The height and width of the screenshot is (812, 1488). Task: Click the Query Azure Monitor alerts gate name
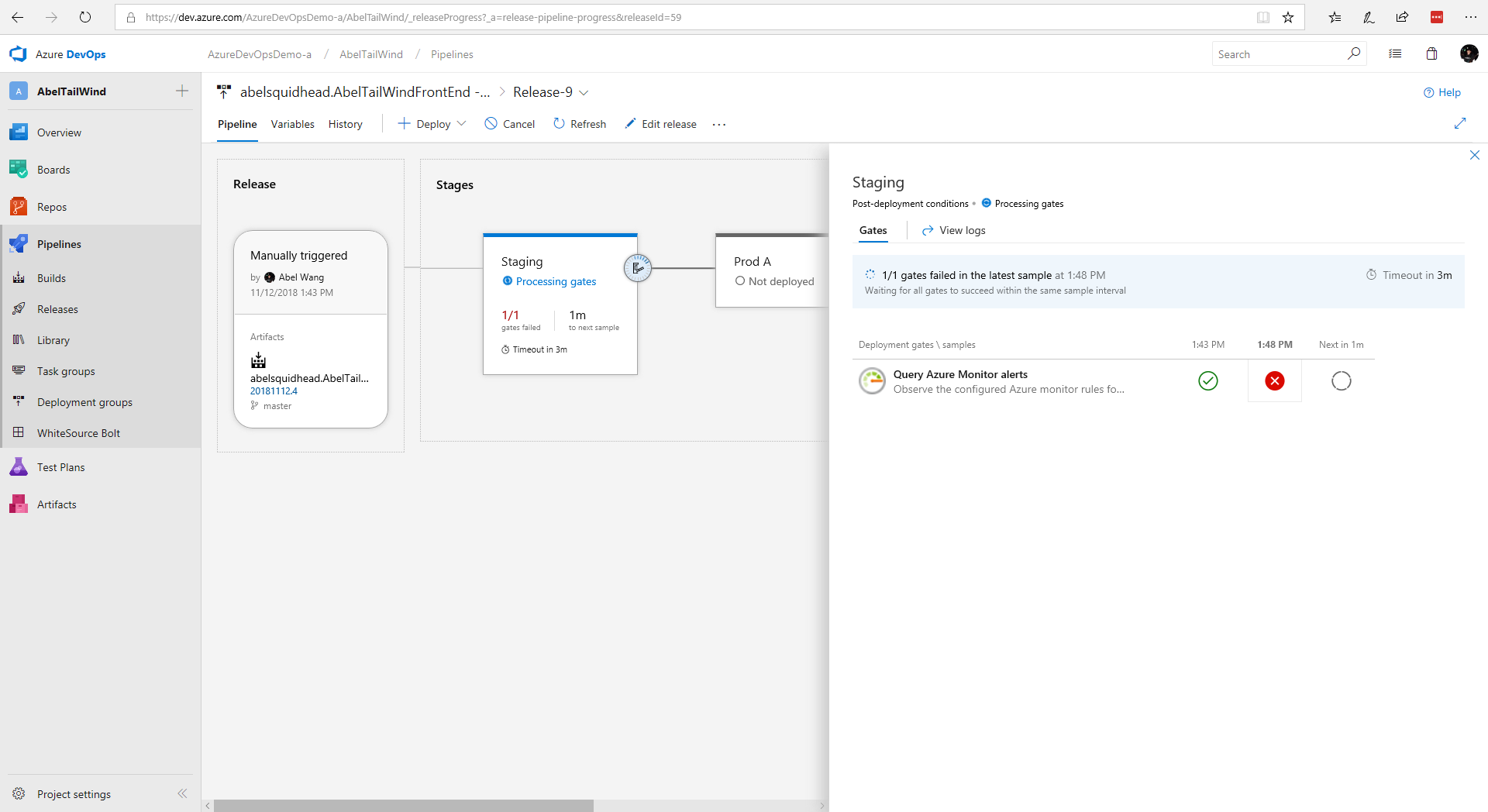click(x=960, y=374)
